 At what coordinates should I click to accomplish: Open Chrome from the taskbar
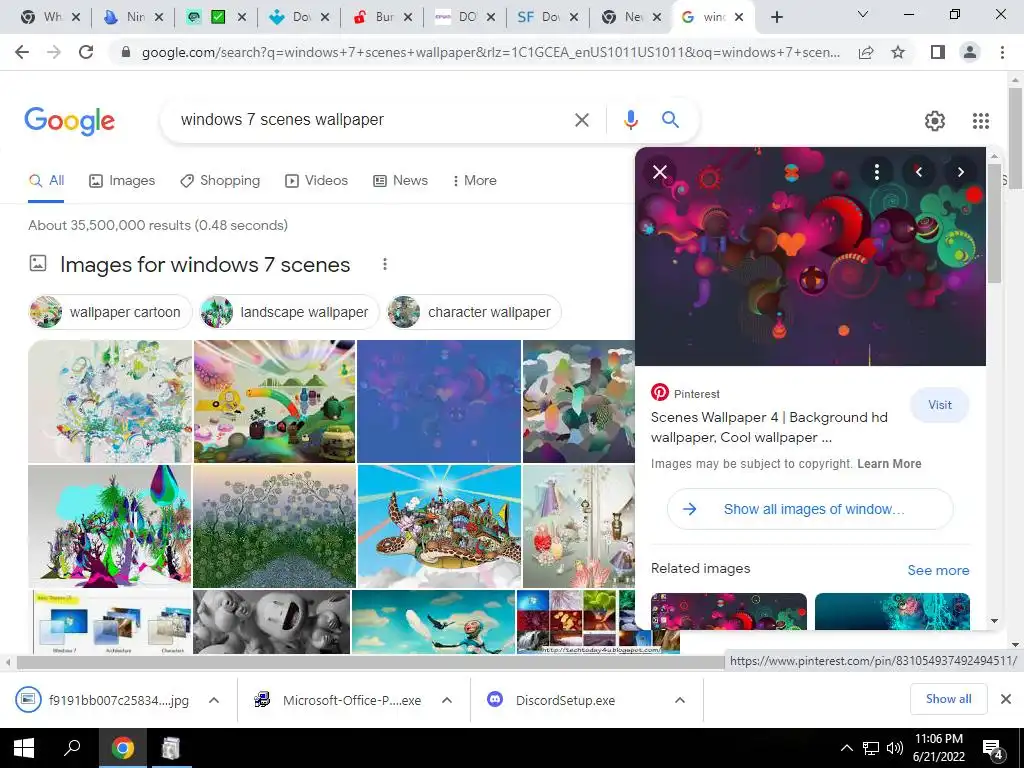(x=123, y=748)
